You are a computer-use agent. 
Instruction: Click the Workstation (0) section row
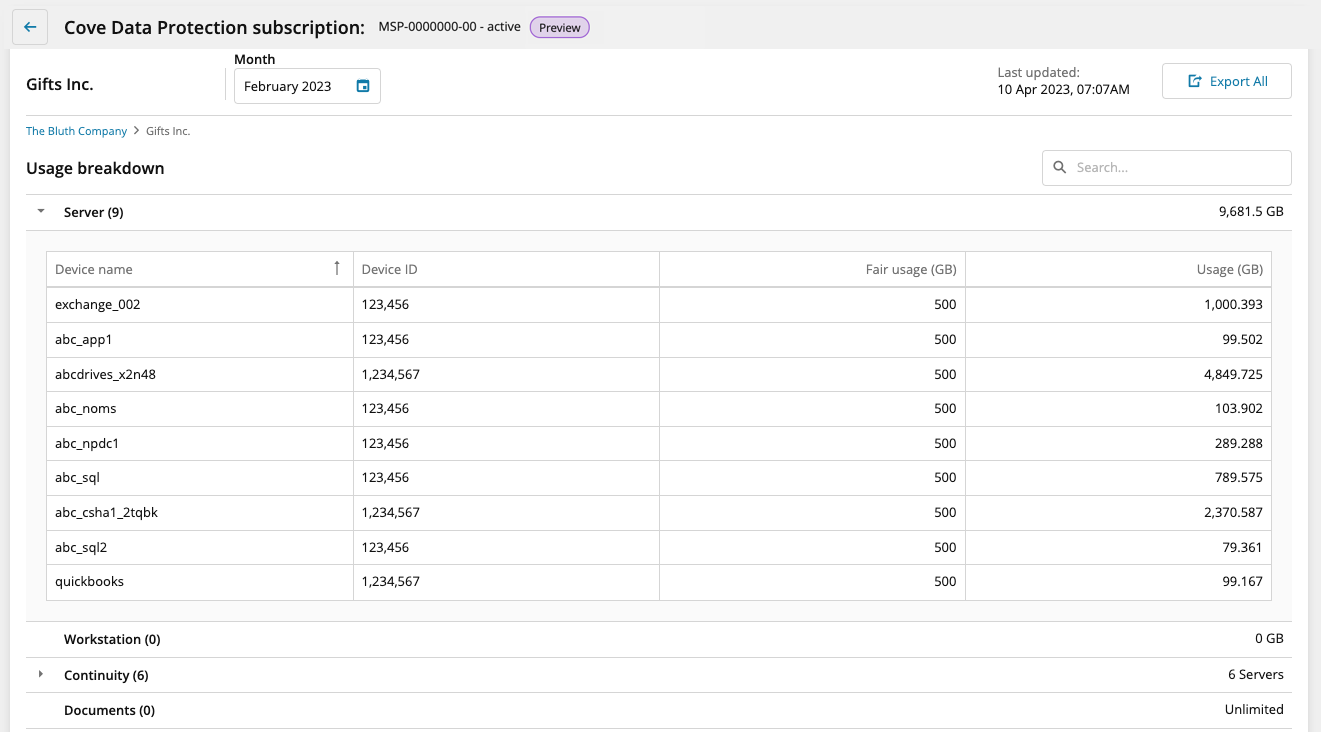click(112, 639)
